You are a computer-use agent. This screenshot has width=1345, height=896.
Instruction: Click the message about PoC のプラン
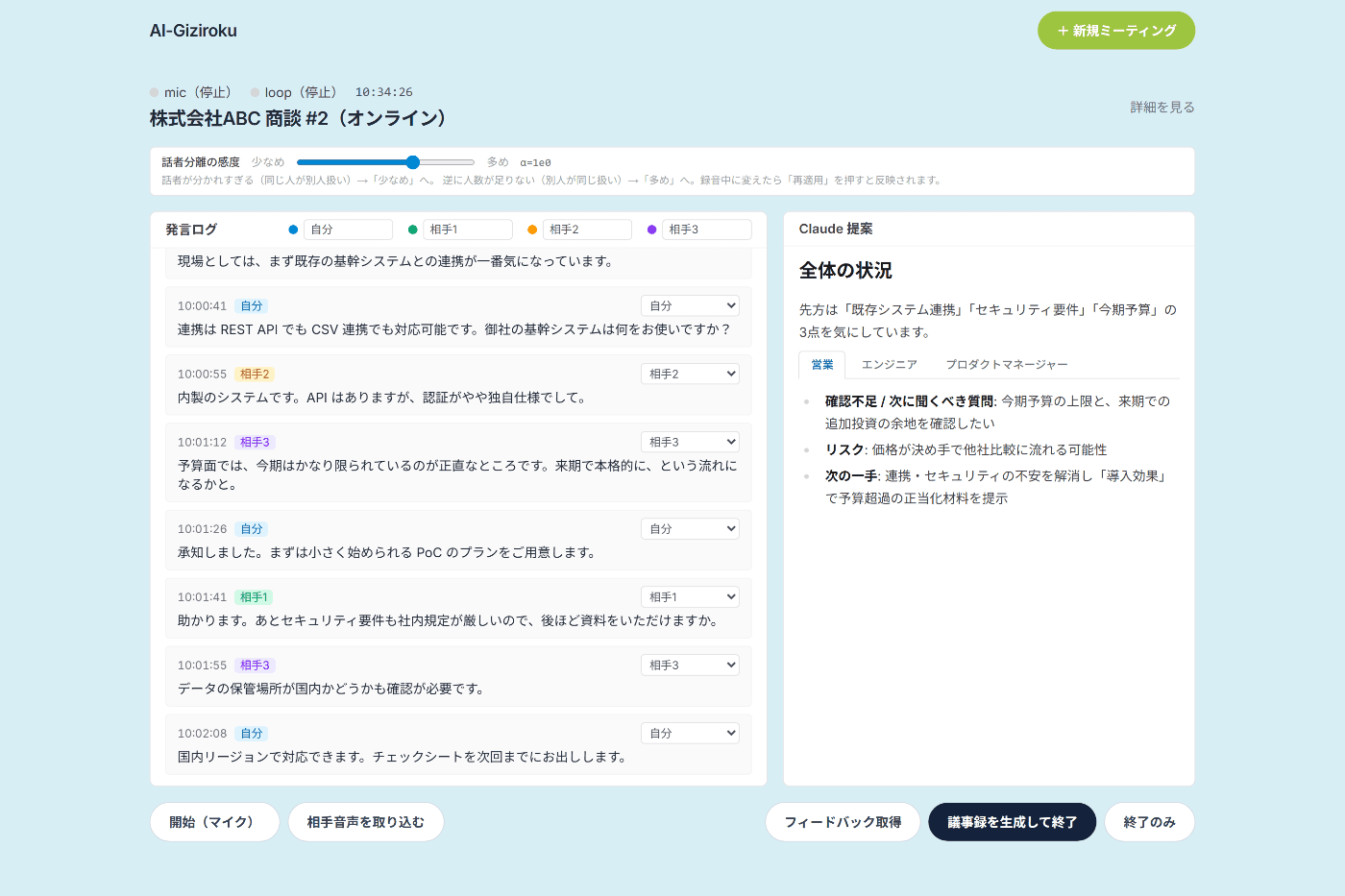tap(387, 552)
